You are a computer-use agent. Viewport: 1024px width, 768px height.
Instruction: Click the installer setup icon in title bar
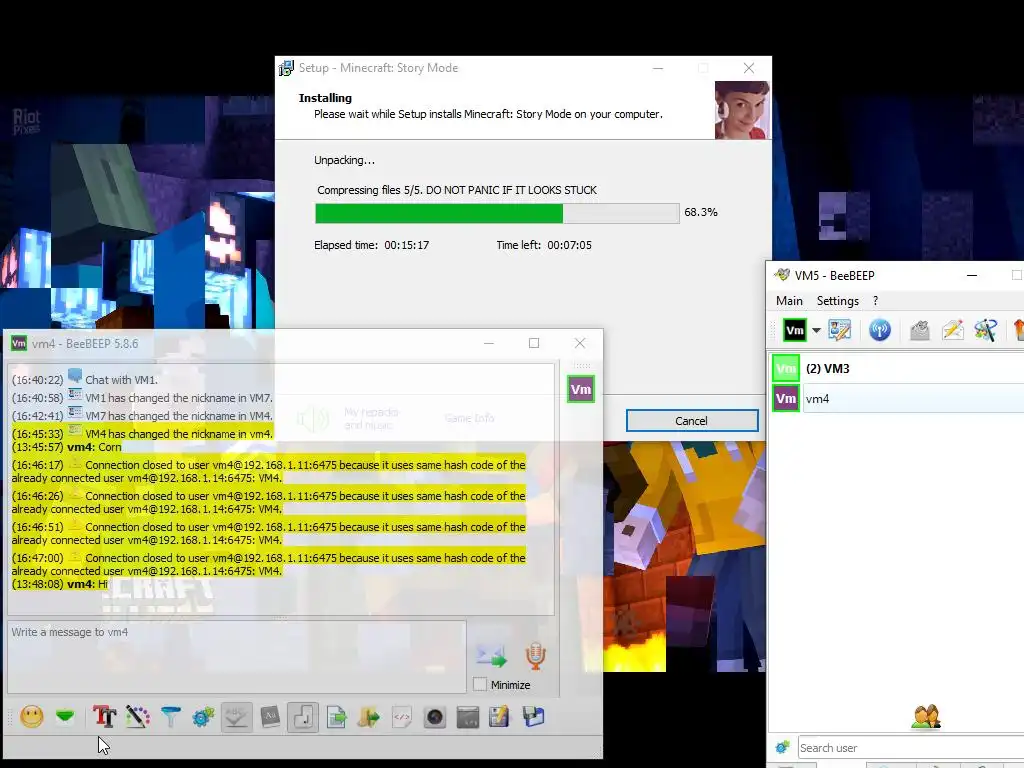click(x=286, y=68)
